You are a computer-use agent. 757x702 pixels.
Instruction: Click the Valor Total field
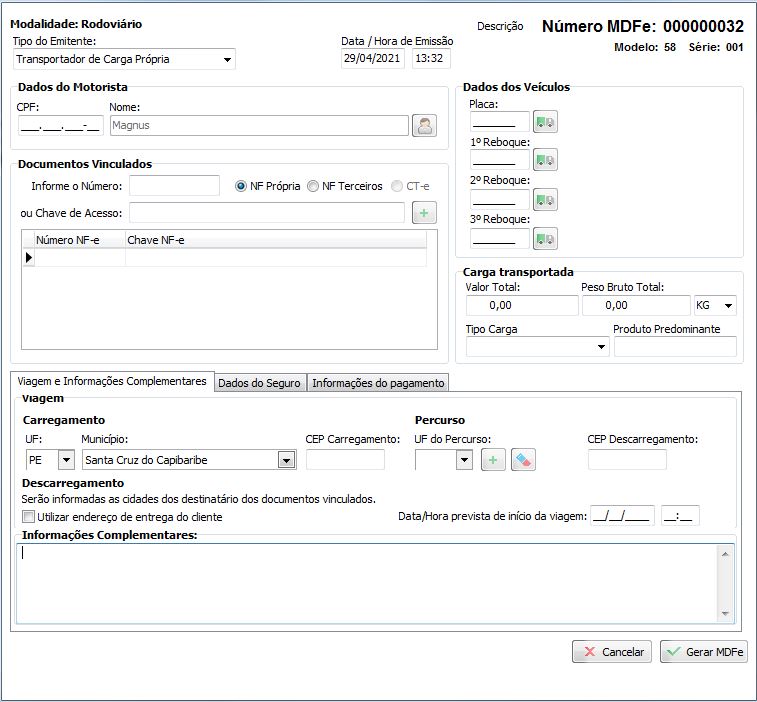pos(522,305)
